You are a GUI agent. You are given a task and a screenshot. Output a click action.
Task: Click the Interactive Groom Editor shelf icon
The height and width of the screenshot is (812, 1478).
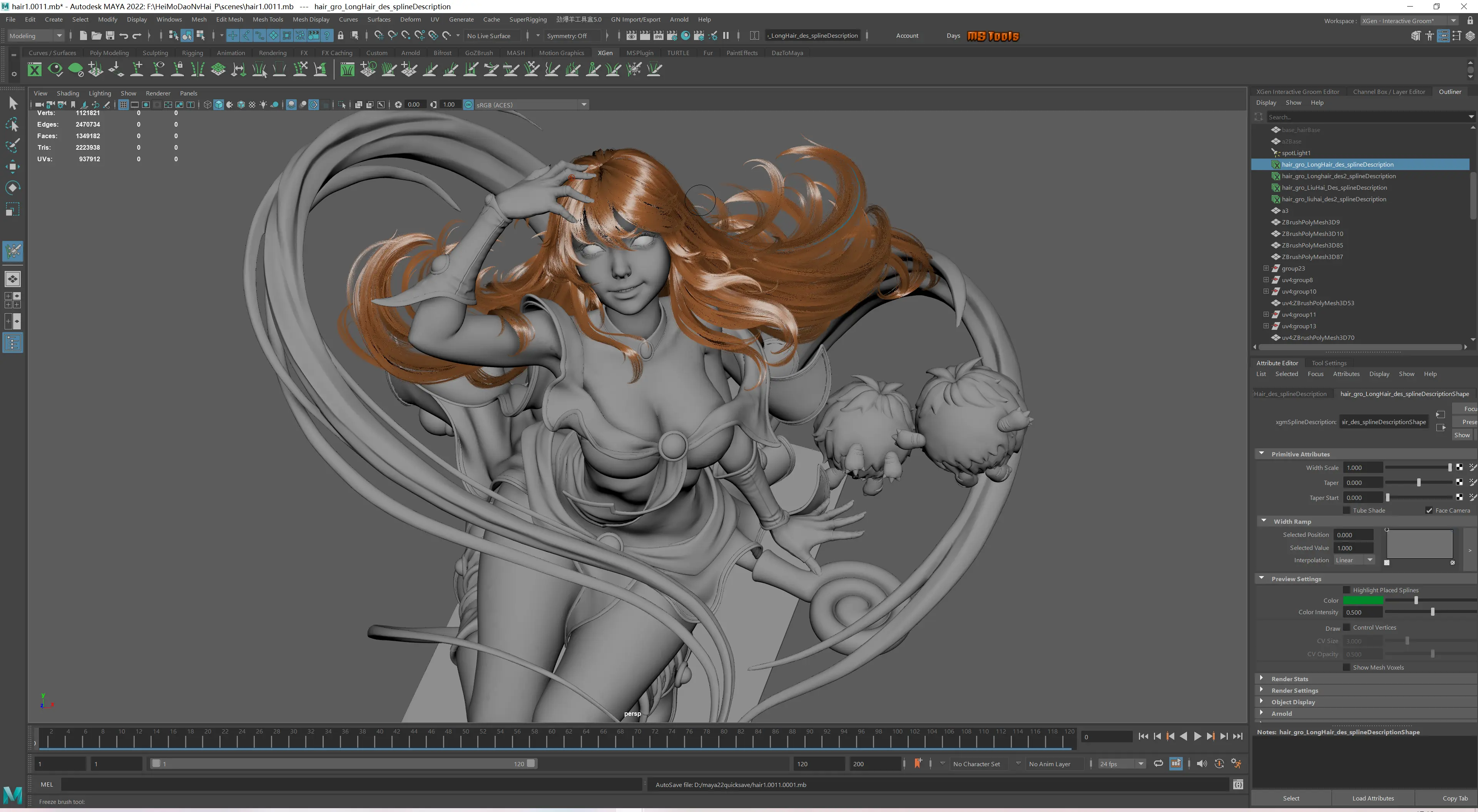pos(347,69)
